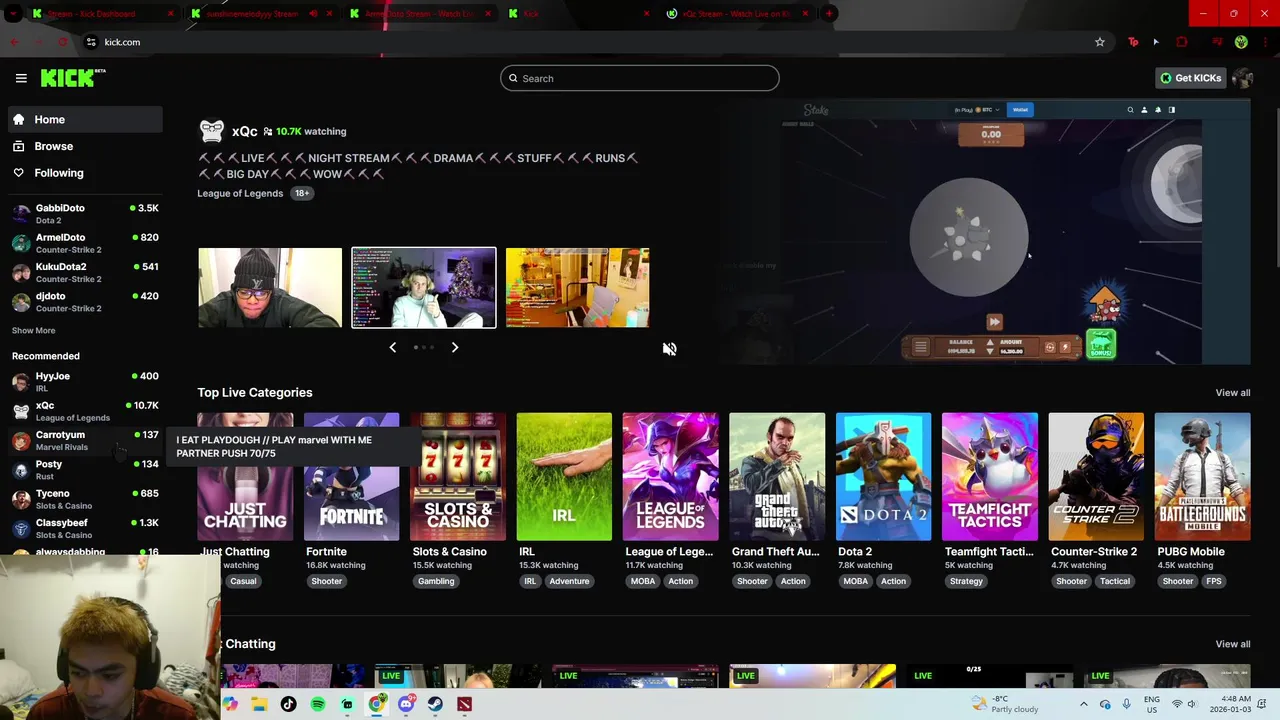
Task: Open xQc in the Recommended list
Action: click(85, 411)
